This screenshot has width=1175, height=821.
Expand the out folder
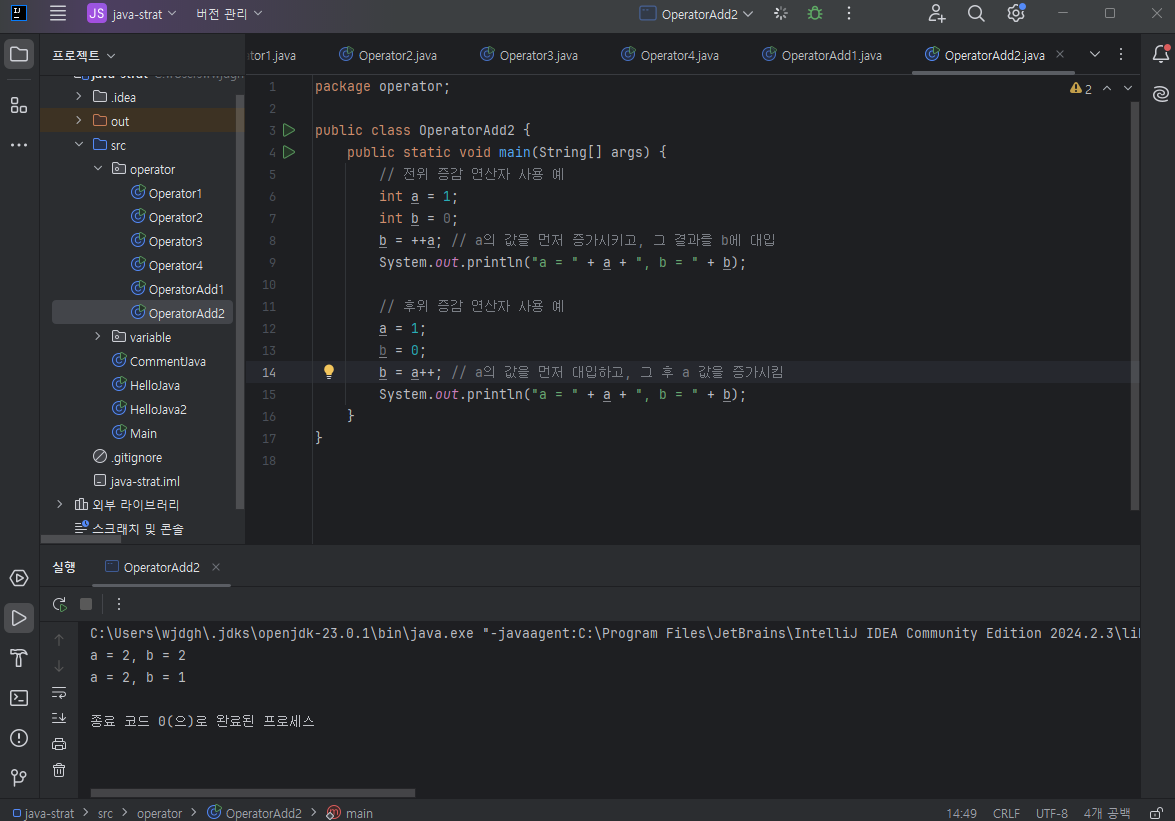coord(79,121)
